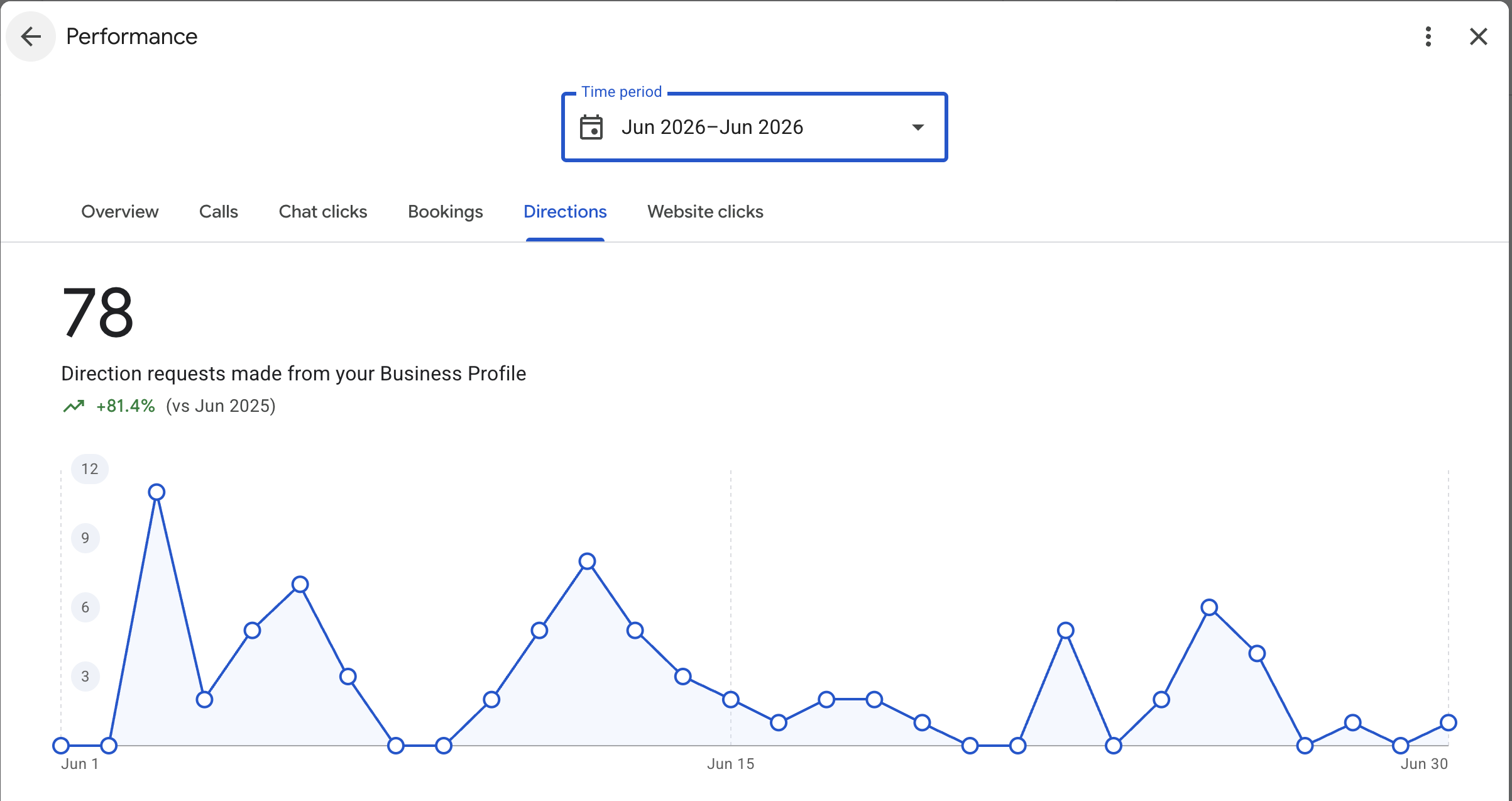Click the Jun 2026–Jun 2026 time period field
Viewport: 1512px width, 801px height.
(x=754, y=127)
